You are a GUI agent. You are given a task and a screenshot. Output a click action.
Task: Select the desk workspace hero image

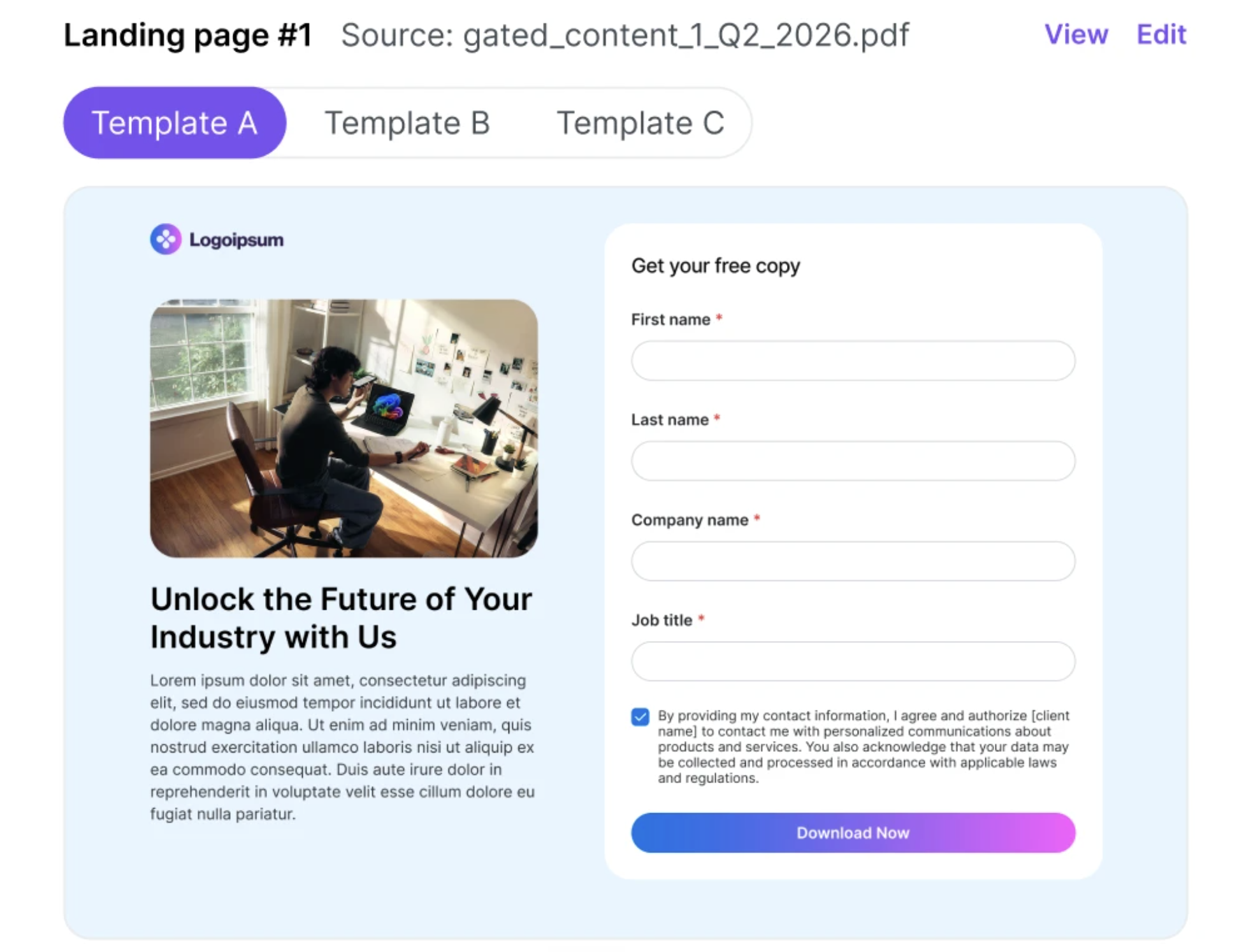tap(344, 428)
